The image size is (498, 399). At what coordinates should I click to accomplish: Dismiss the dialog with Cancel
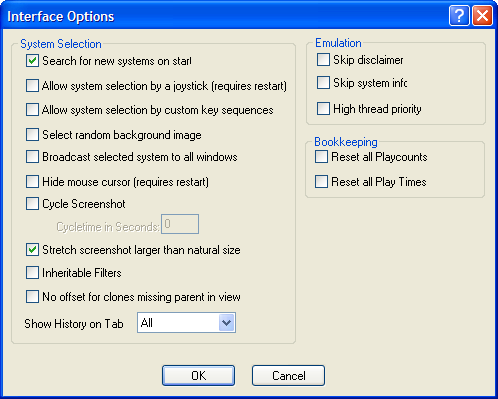(x=288, y=376)
